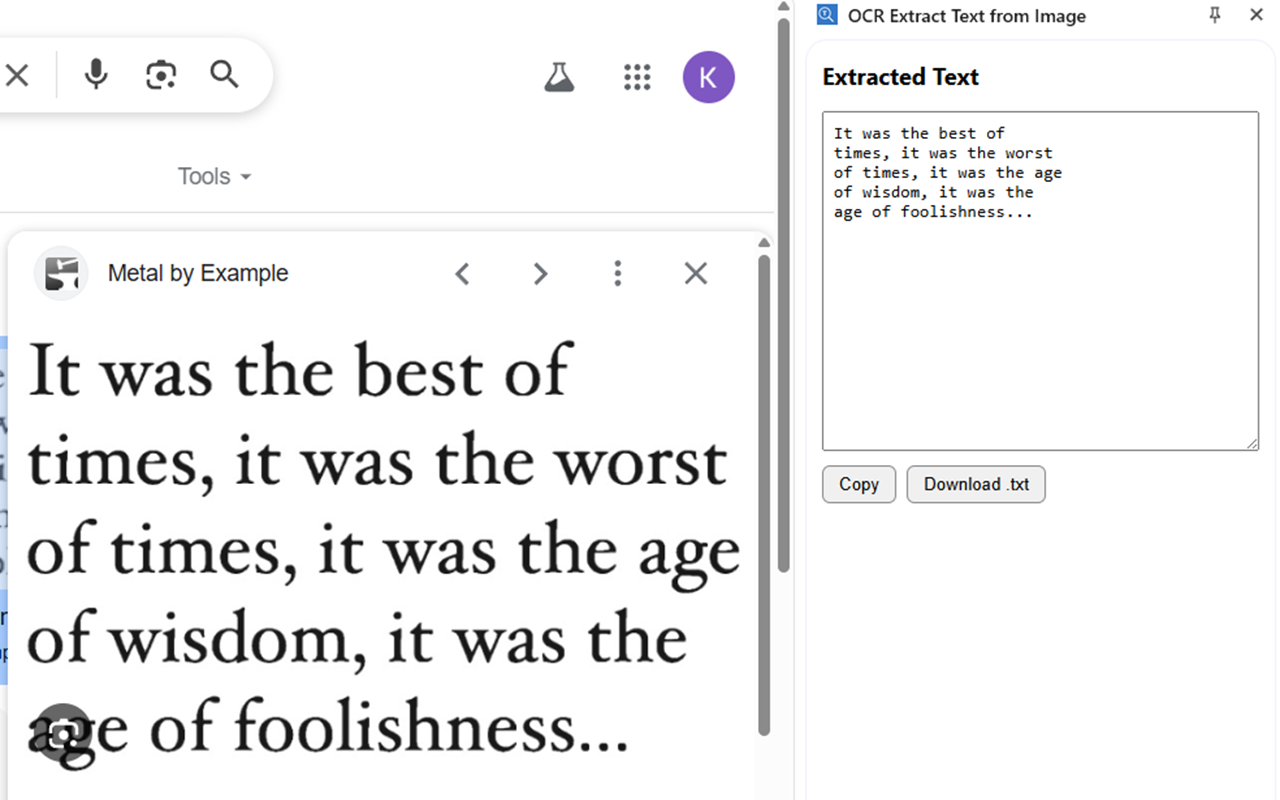The height and width of the screenshot is (800, 1280).
Task: Click the magnifying glass search icon
Action: (224, 74)
